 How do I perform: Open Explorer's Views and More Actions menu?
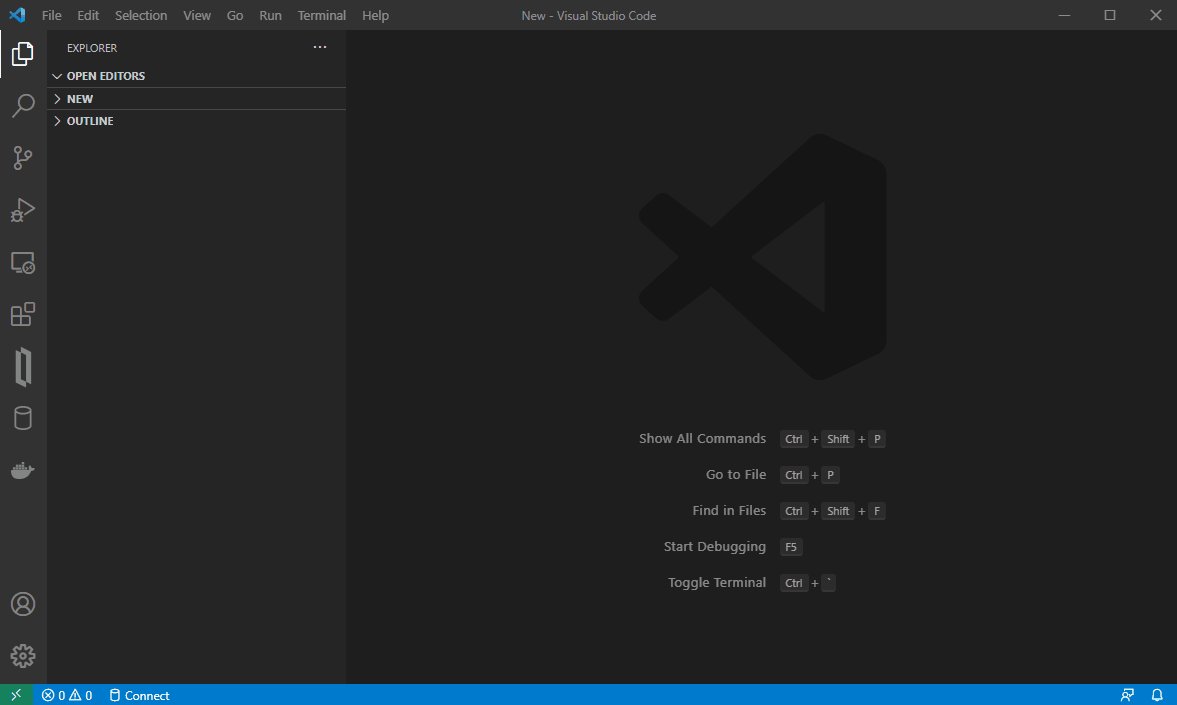click(319, 47)
